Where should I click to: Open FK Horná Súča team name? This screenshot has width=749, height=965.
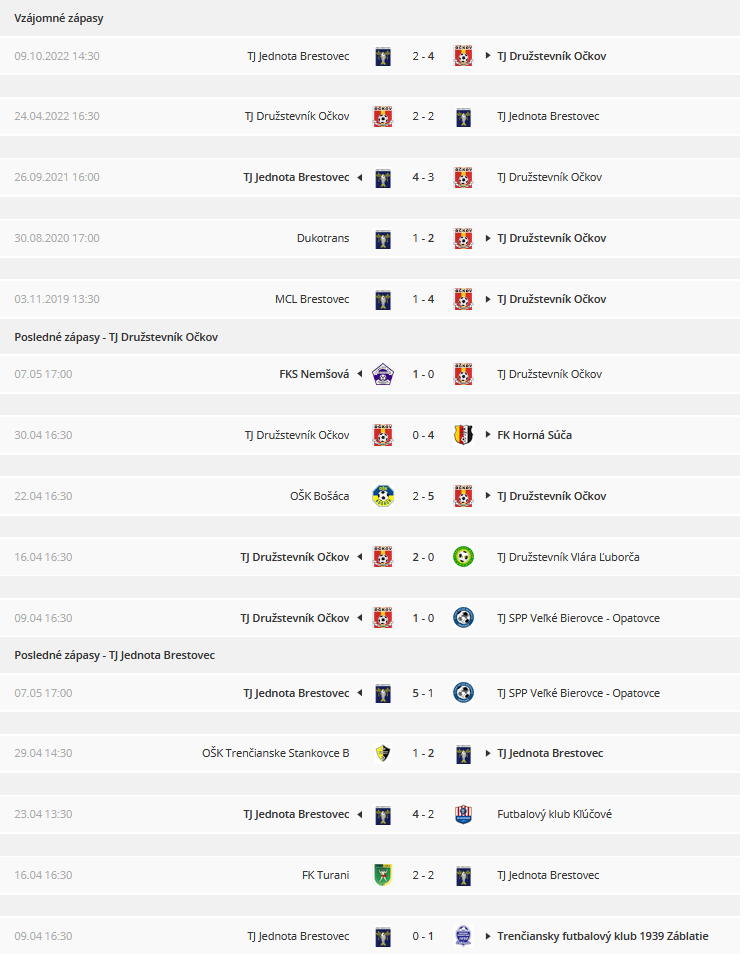(x=534, y=435)
